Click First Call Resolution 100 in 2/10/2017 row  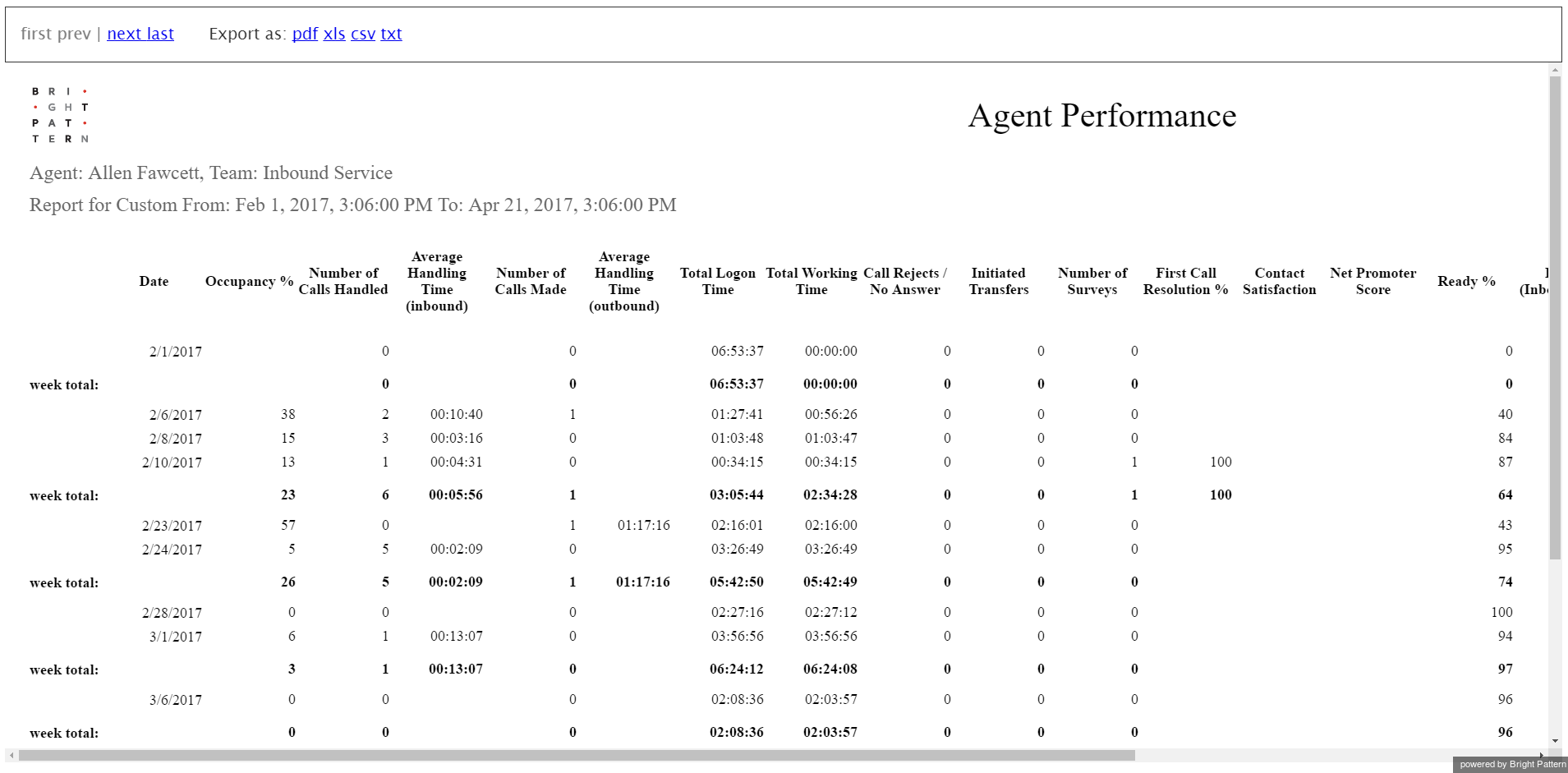click(x=1221, y=462)
